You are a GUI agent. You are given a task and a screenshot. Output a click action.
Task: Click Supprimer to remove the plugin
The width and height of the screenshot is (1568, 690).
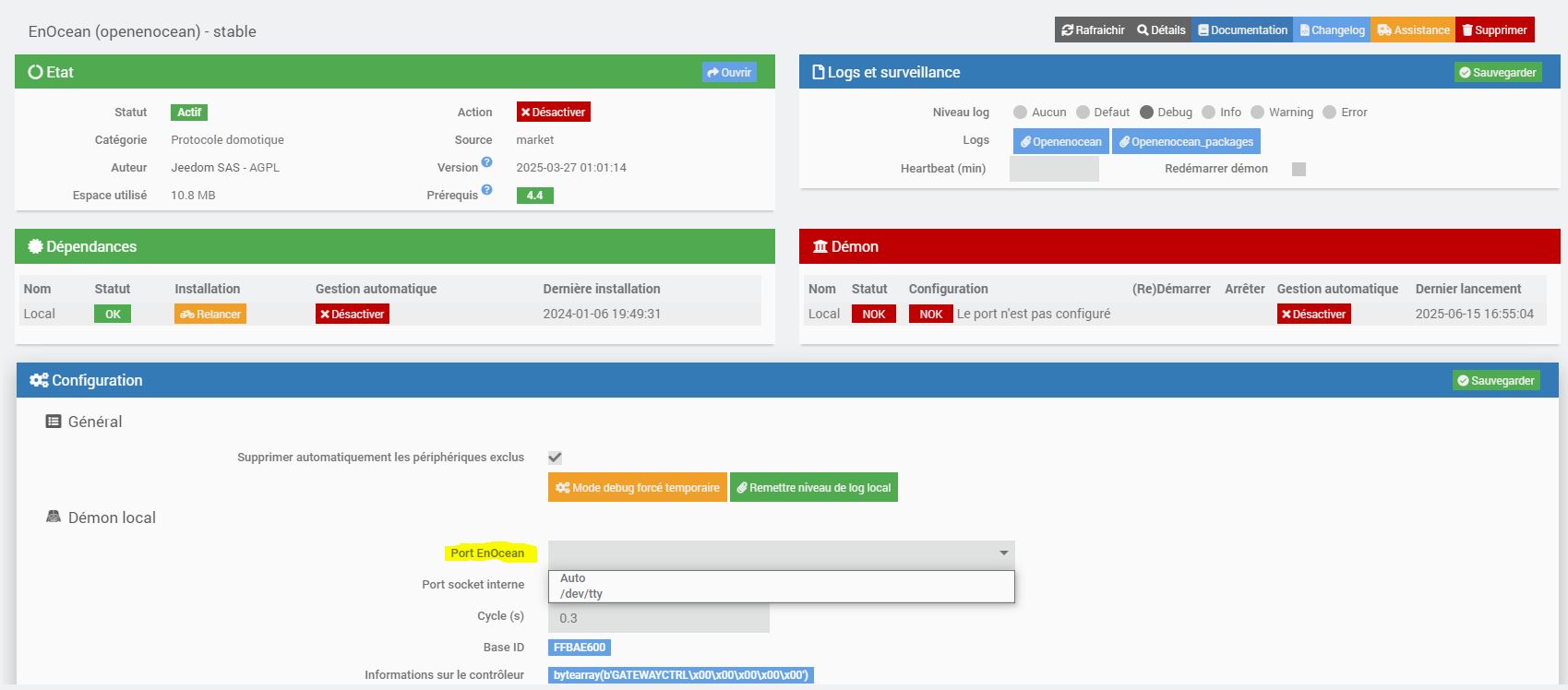click(1495, 30)
